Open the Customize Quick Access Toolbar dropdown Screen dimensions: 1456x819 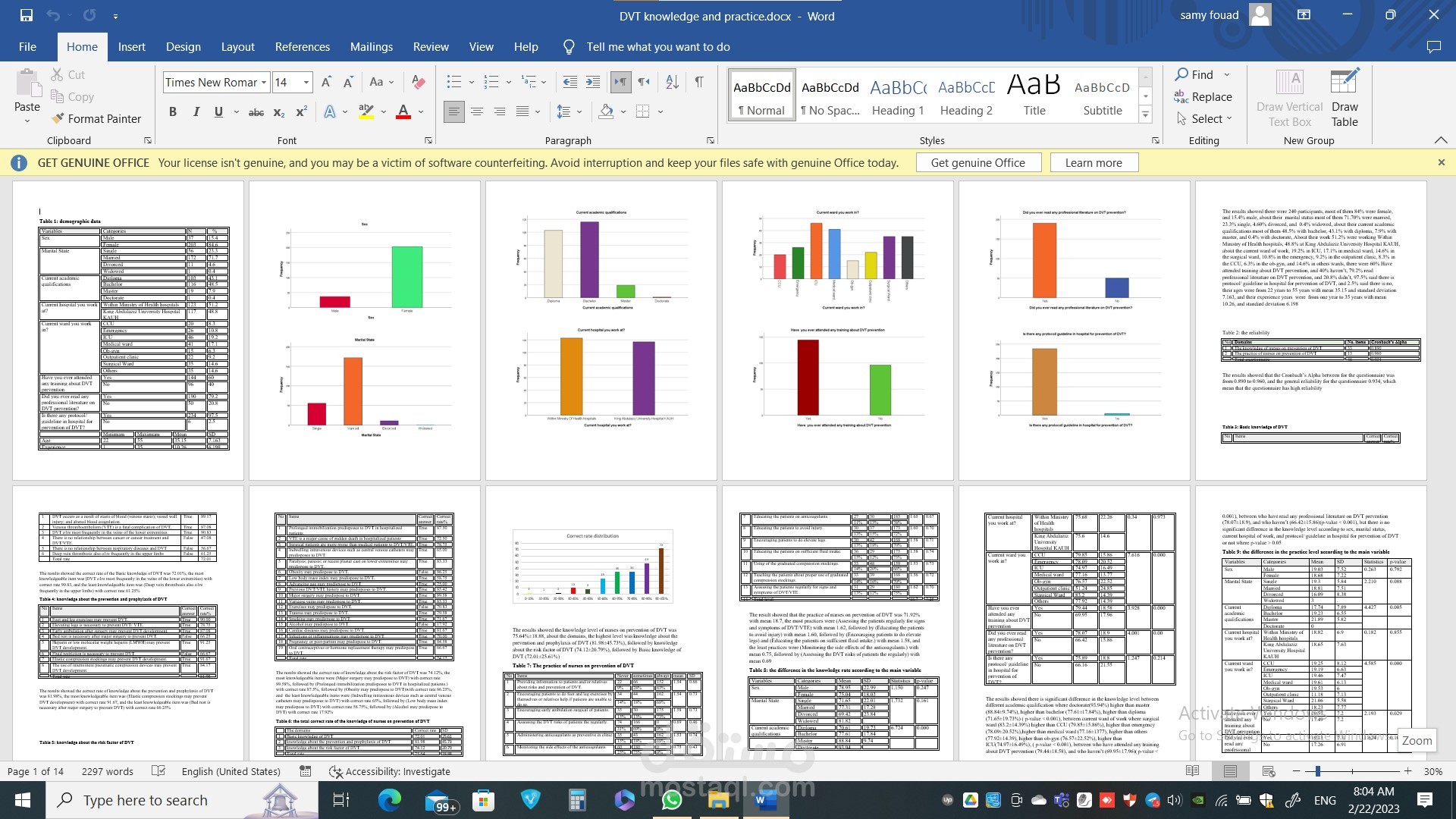click(115, 15)
